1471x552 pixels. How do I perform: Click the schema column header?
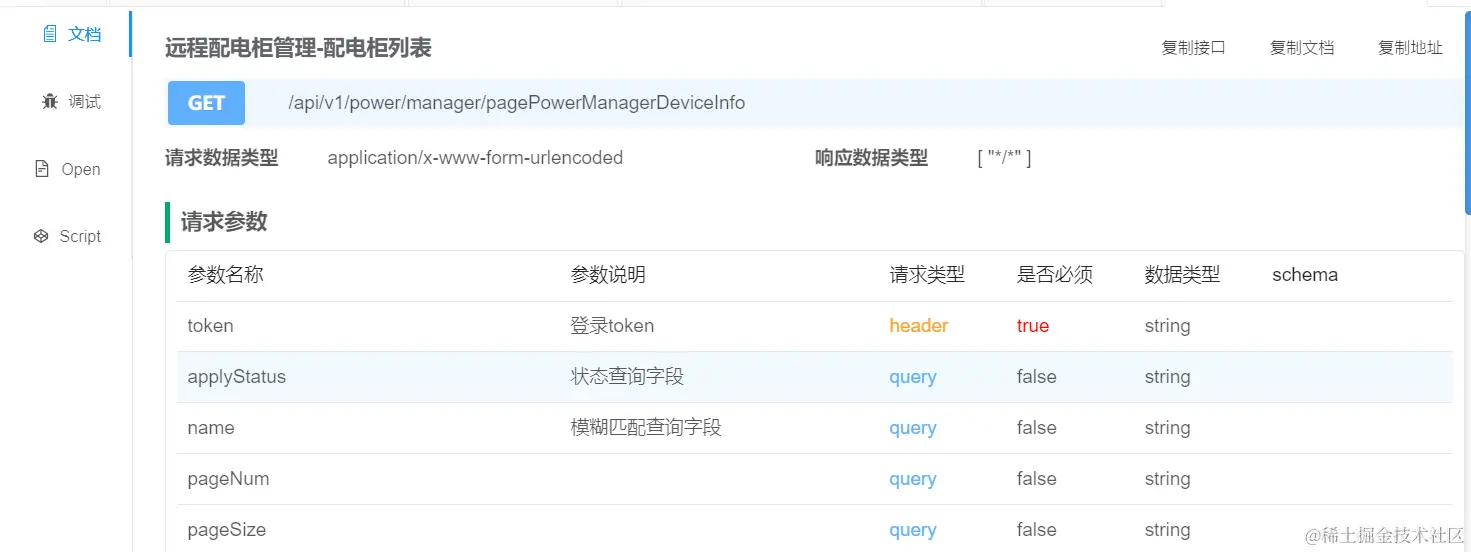1305,275
